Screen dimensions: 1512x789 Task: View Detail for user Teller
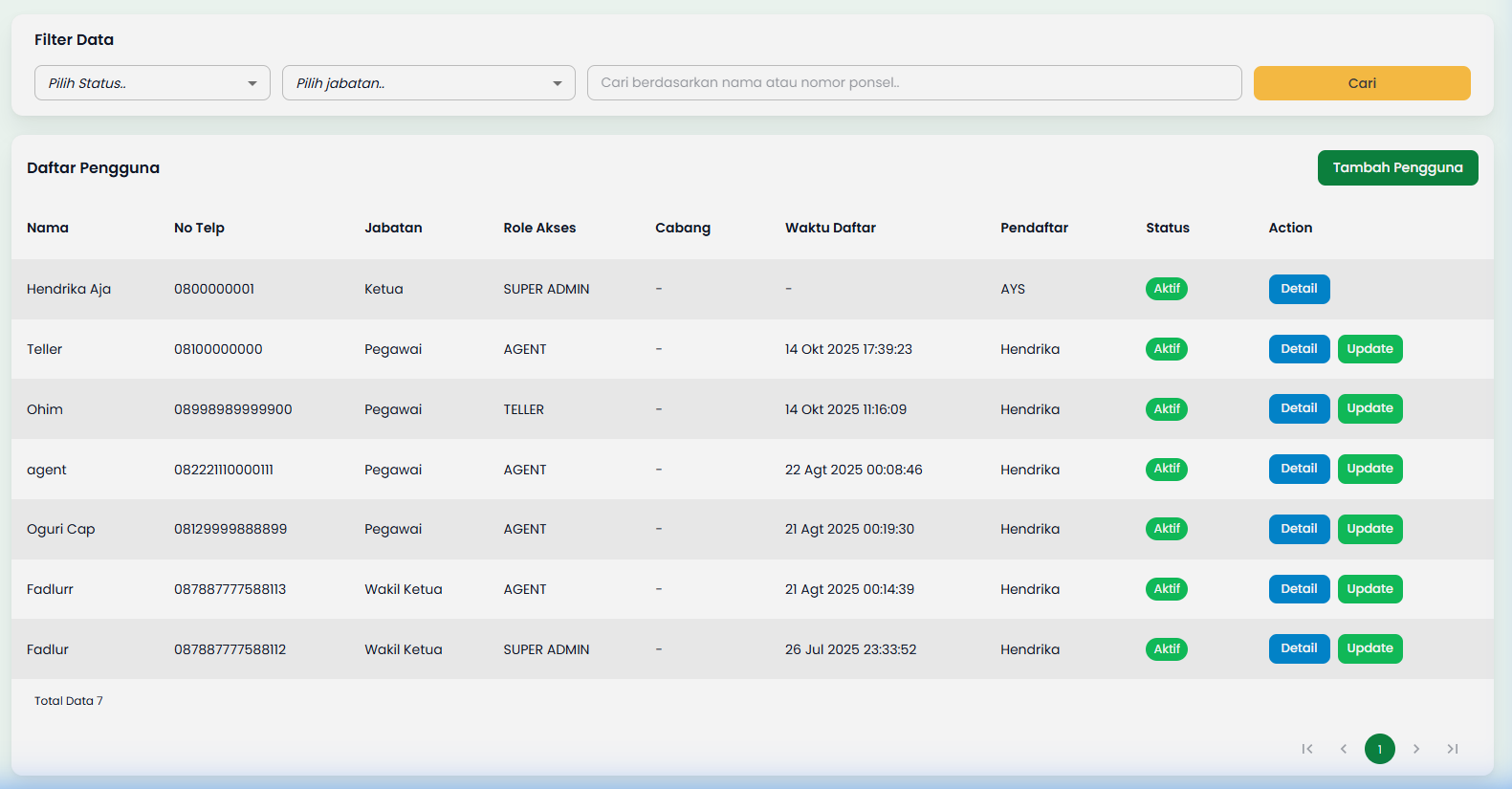(1299, 349)
